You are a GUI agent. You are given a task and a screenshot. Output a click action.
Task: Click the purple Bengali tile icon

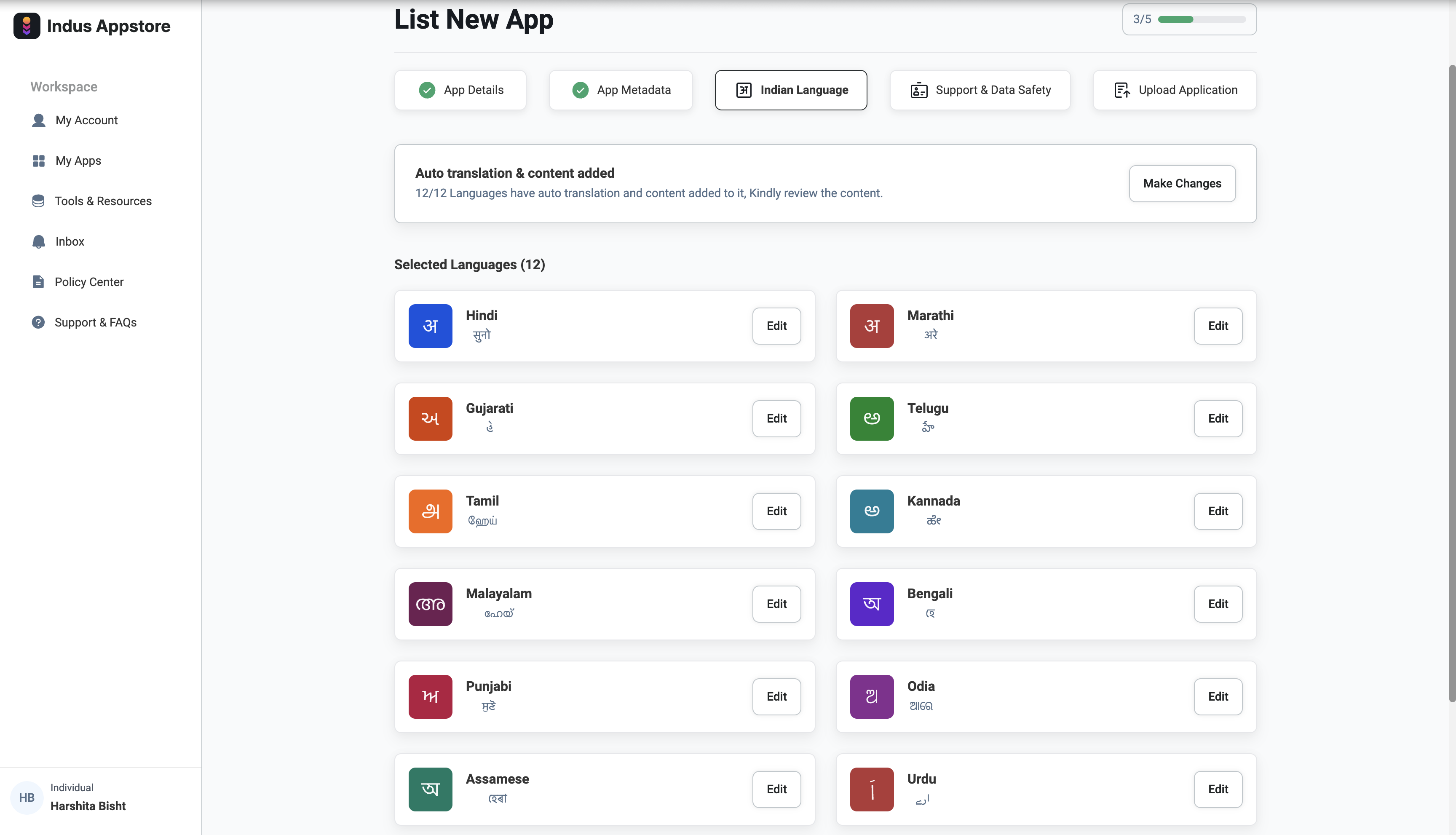(872, 604)
